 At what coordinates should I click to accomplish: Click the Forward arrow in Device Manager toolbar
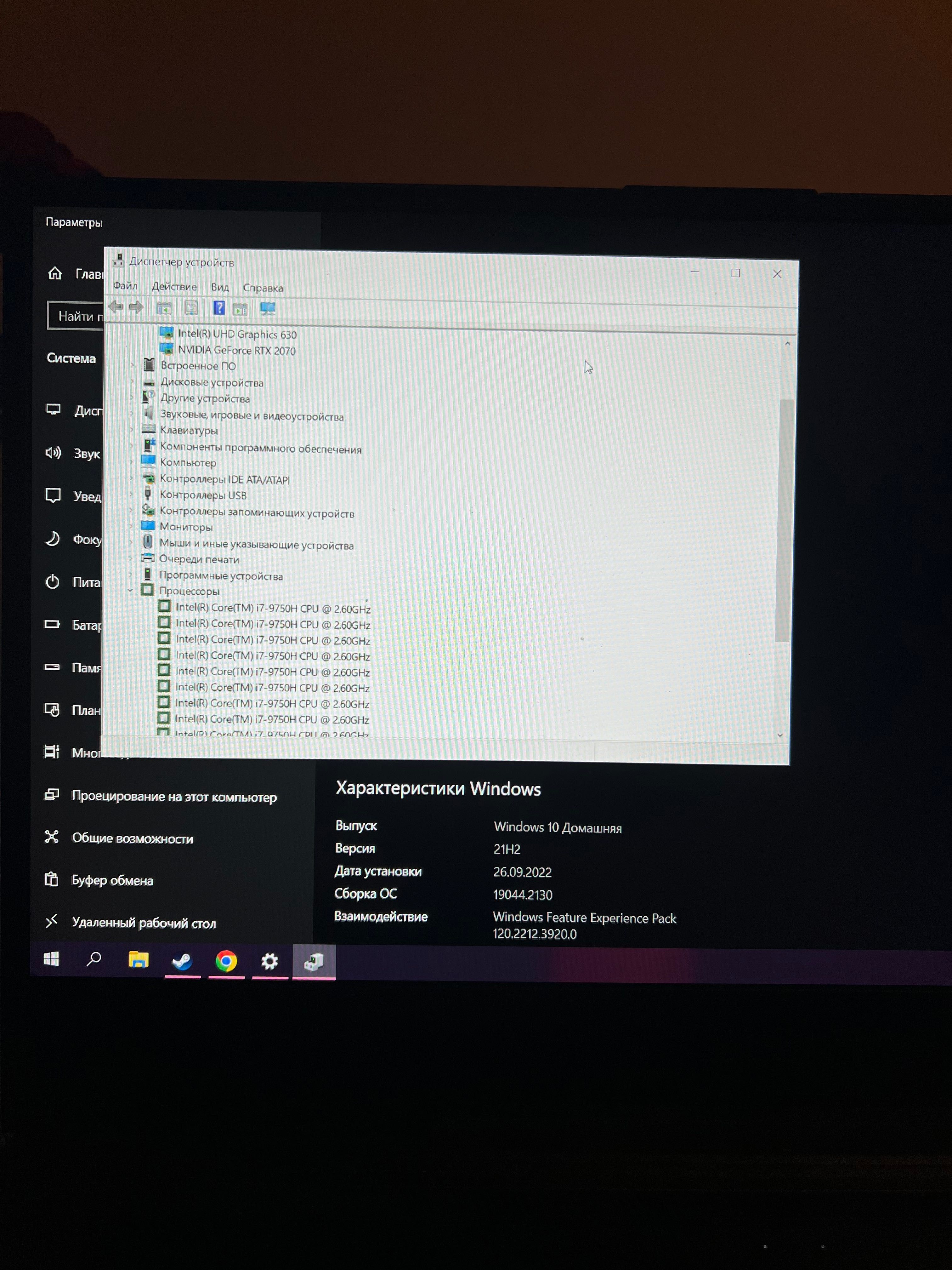click(136, 307)
